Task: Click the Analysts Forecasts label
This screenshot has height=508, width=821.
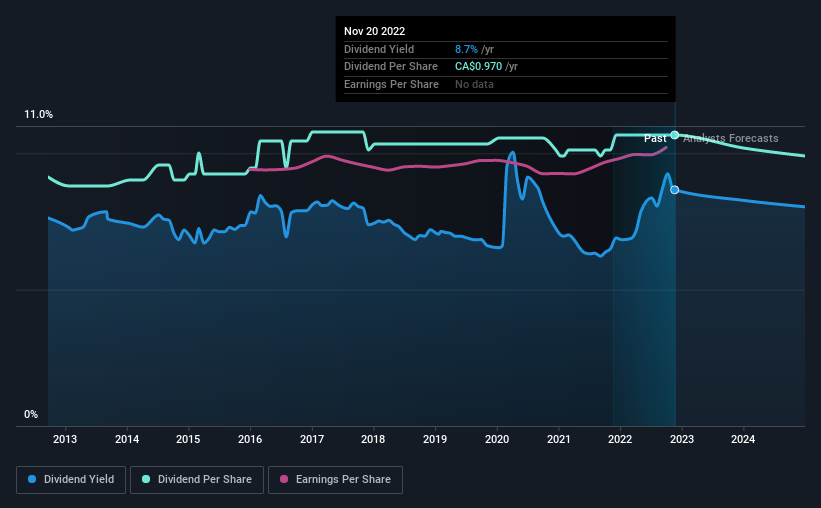Action: pyautogui.click(x=730, y=138)
